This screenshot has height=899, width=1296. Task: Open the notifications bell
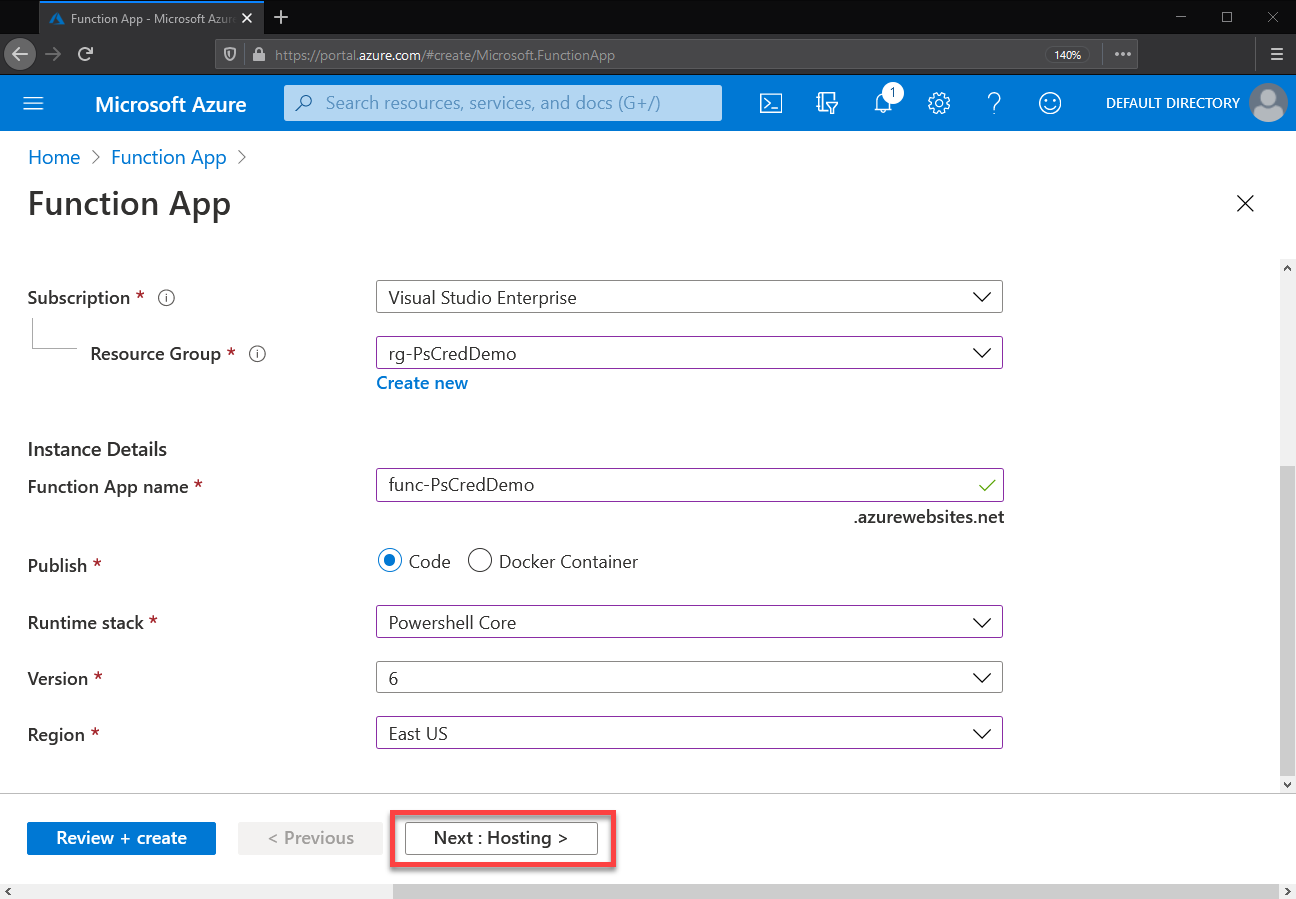pyautogui.click(x=883, y=103)
